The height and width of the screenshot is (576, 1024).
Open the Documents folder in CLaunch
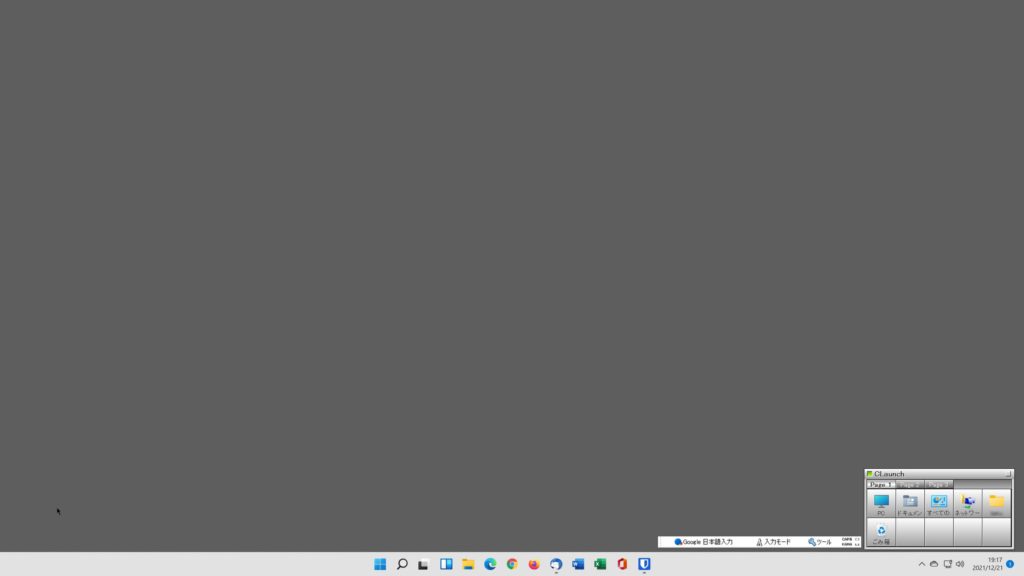click(x=910, y=503)
